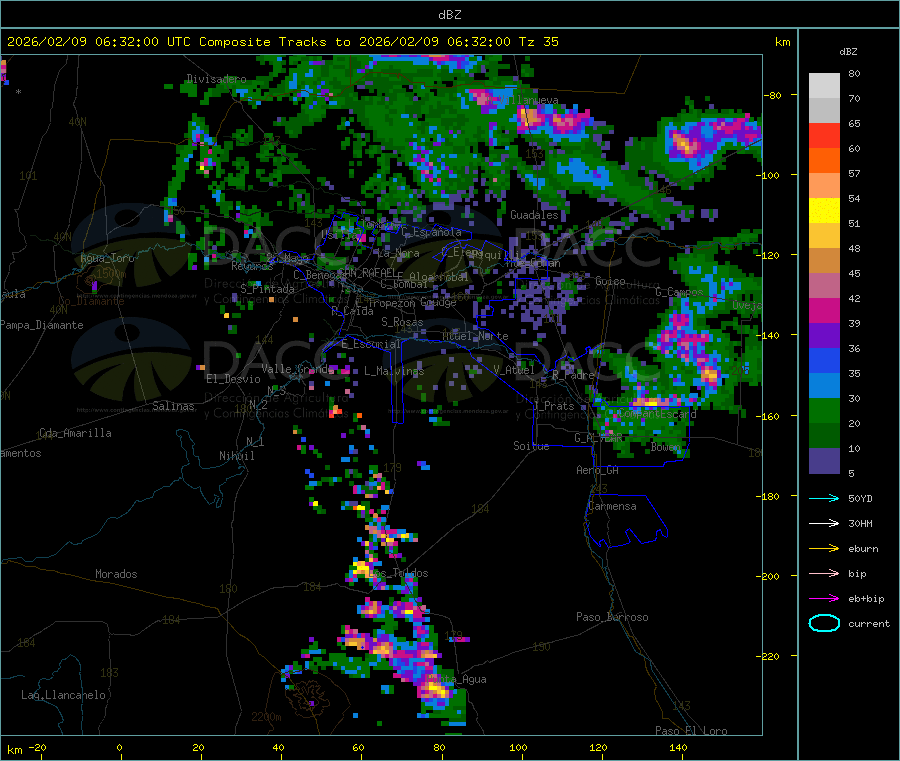Click the 'Aero_GH' map label
900x761 pixels.
click(598, 470)
